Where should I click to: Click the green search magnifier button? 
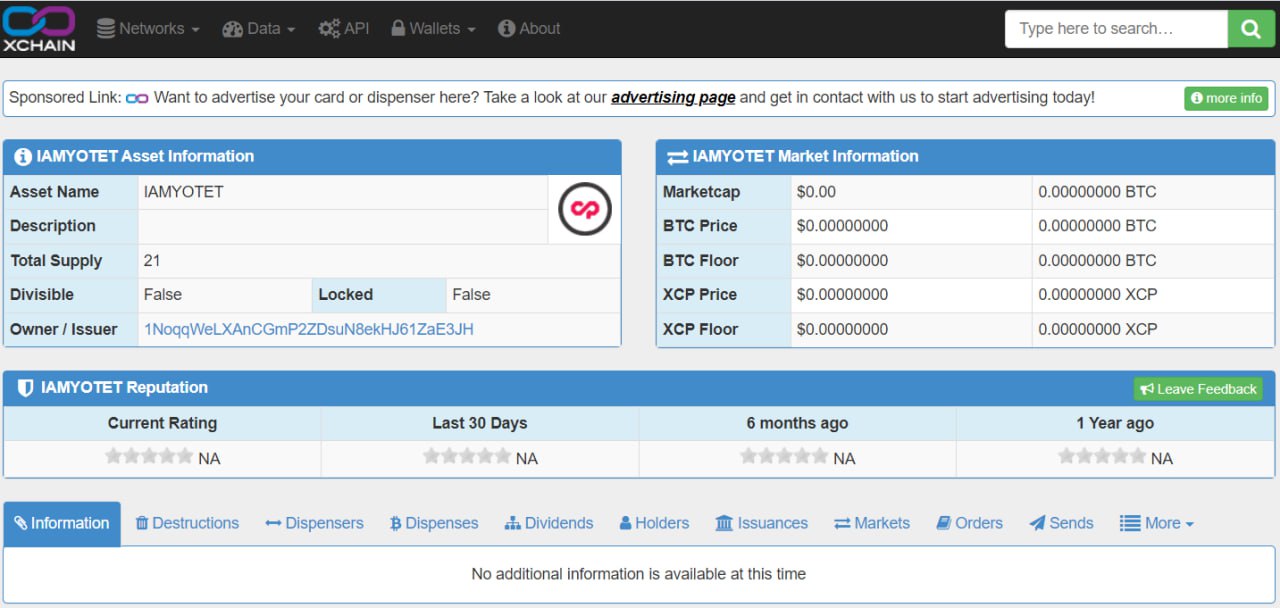1251,29
